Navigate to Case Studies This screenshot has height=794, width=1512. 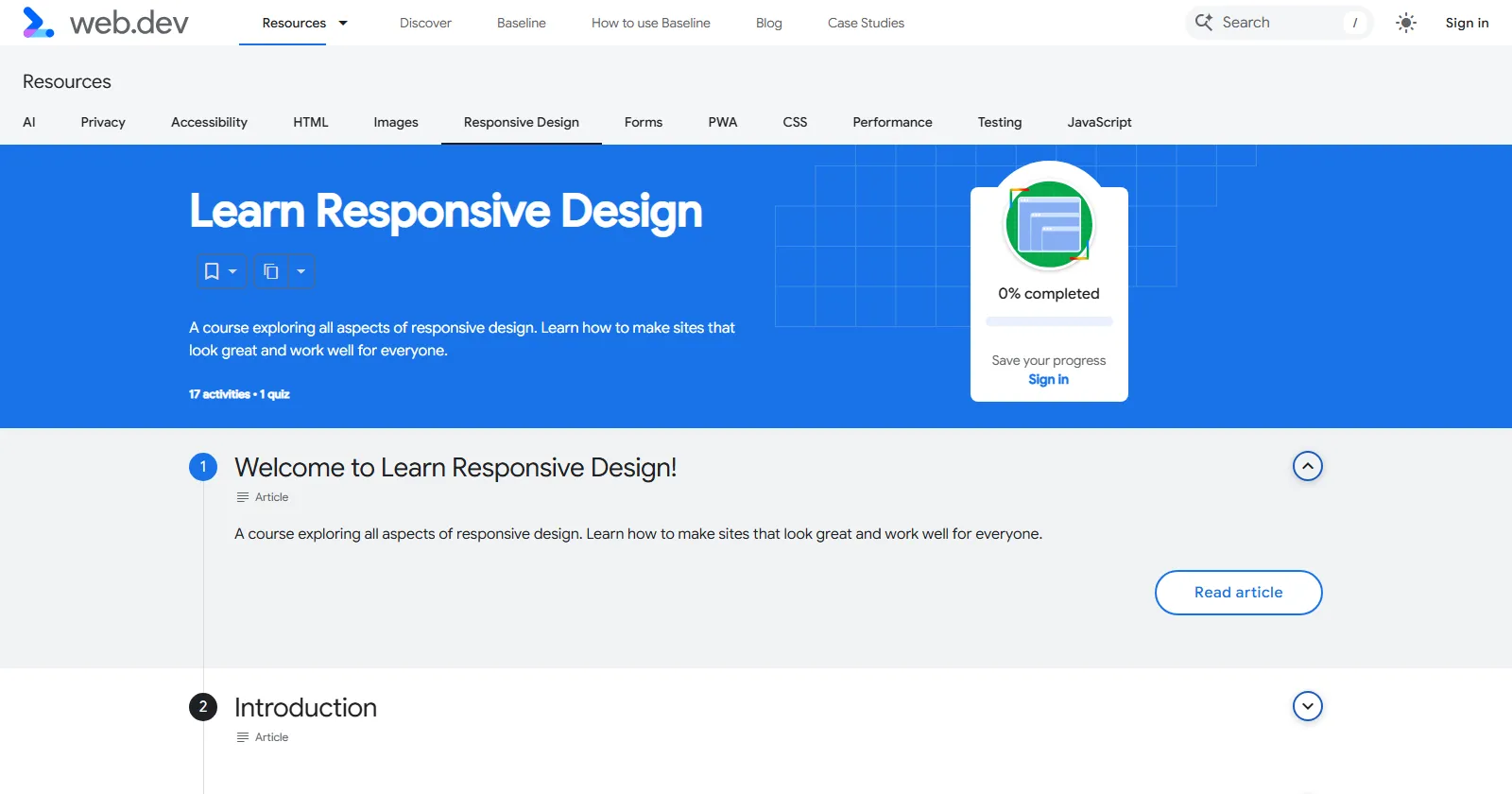point(866,23)
